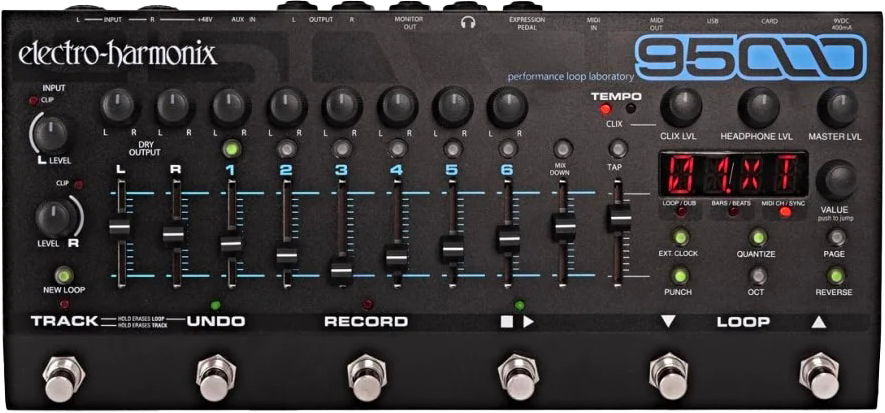
Task: Push the VALUE knob to jump
Action: point(836,180)
